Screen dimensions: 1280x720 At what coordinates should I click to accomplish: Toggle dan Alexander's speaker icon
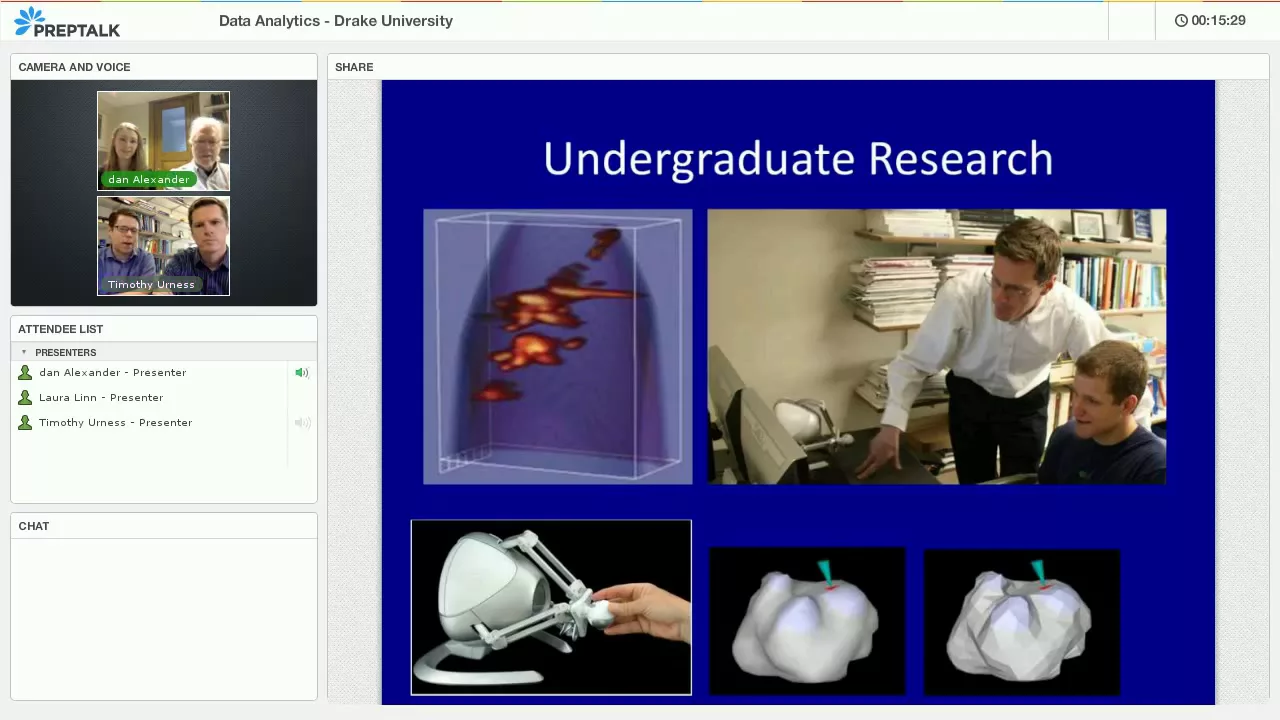tap(301, 372)
